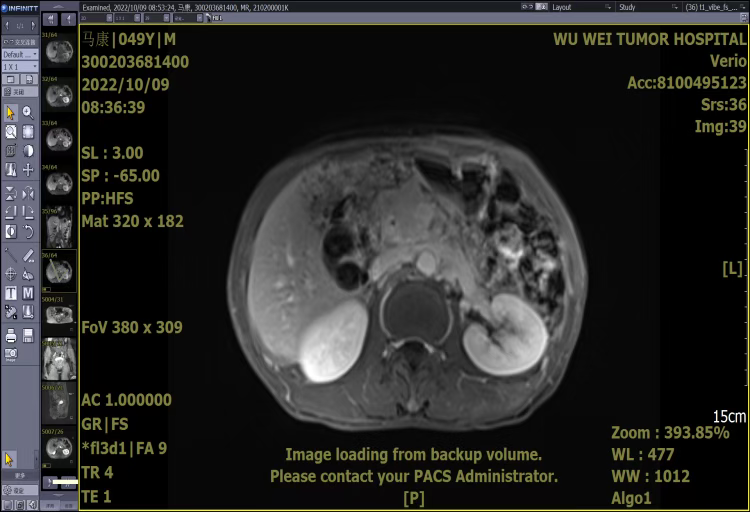Open the Default preset dropdown
The height and width of the screenshot is (512, 750).
[19, 54]
